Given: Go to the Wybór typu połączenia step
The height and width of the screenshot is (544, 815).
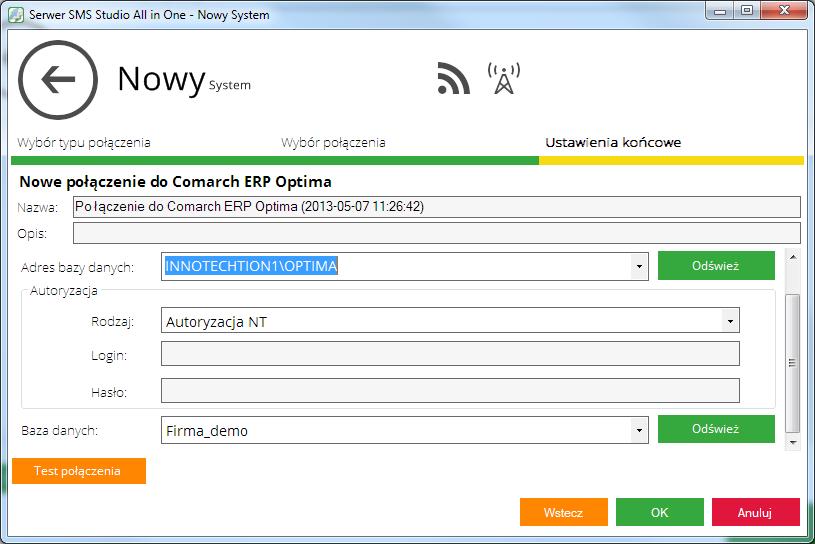Looking at the screenshot, I should [84, 143].
